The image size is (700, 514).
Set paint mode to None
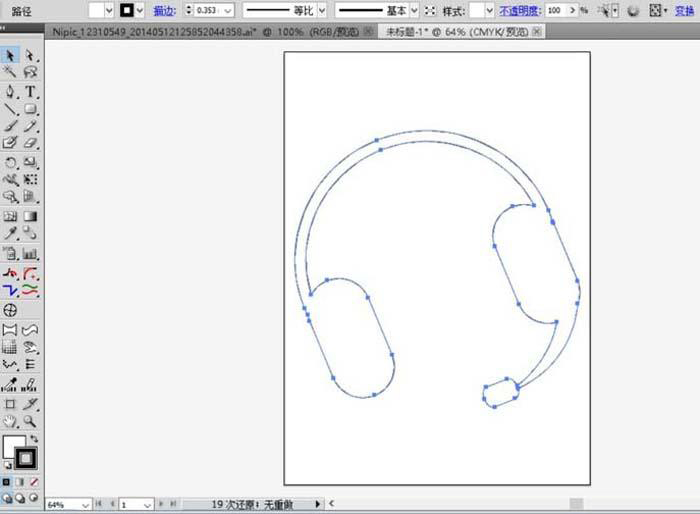click(x=34, y=482)
